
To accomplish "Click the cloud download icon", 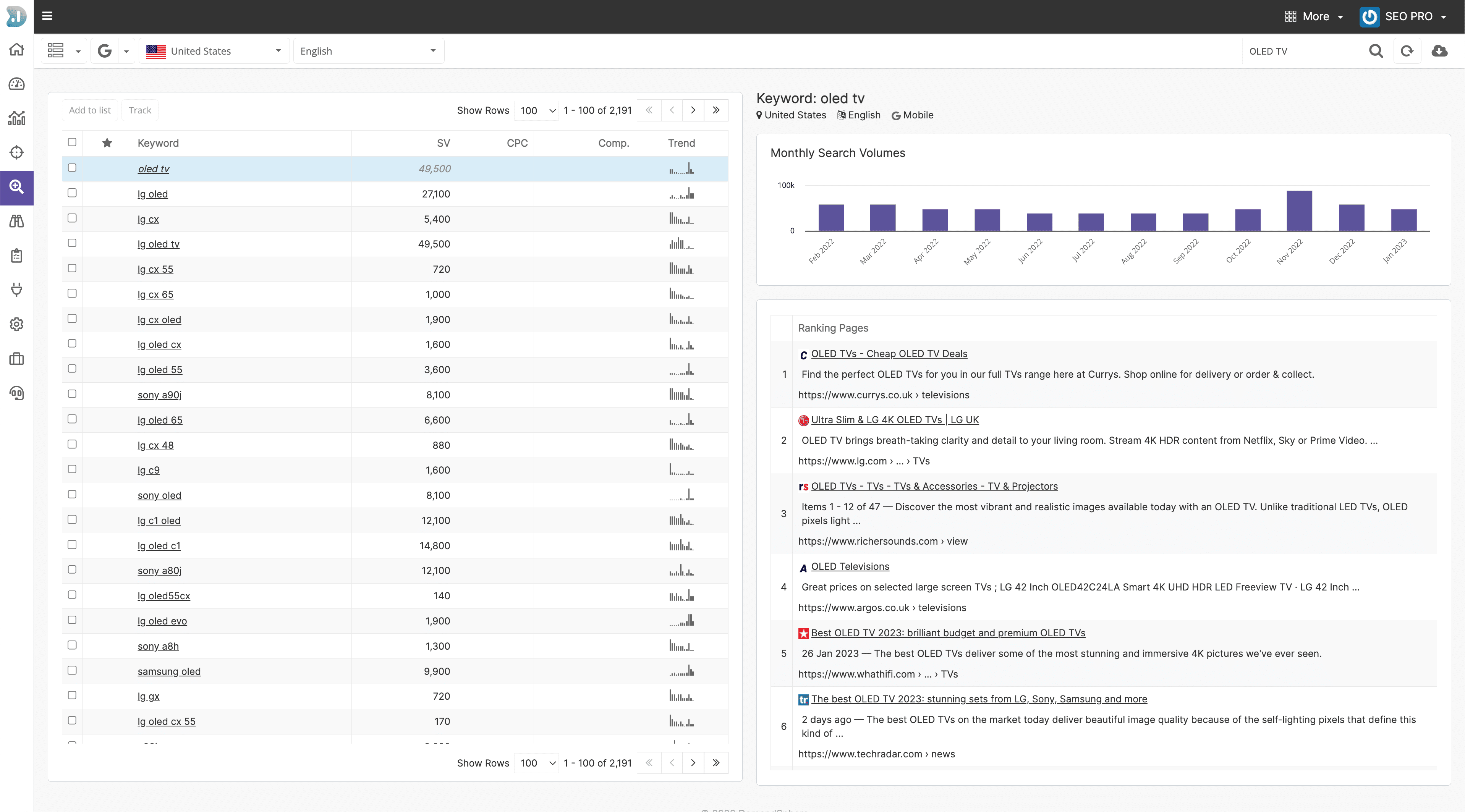I will pyautogui.click(x=1439, y=51).
